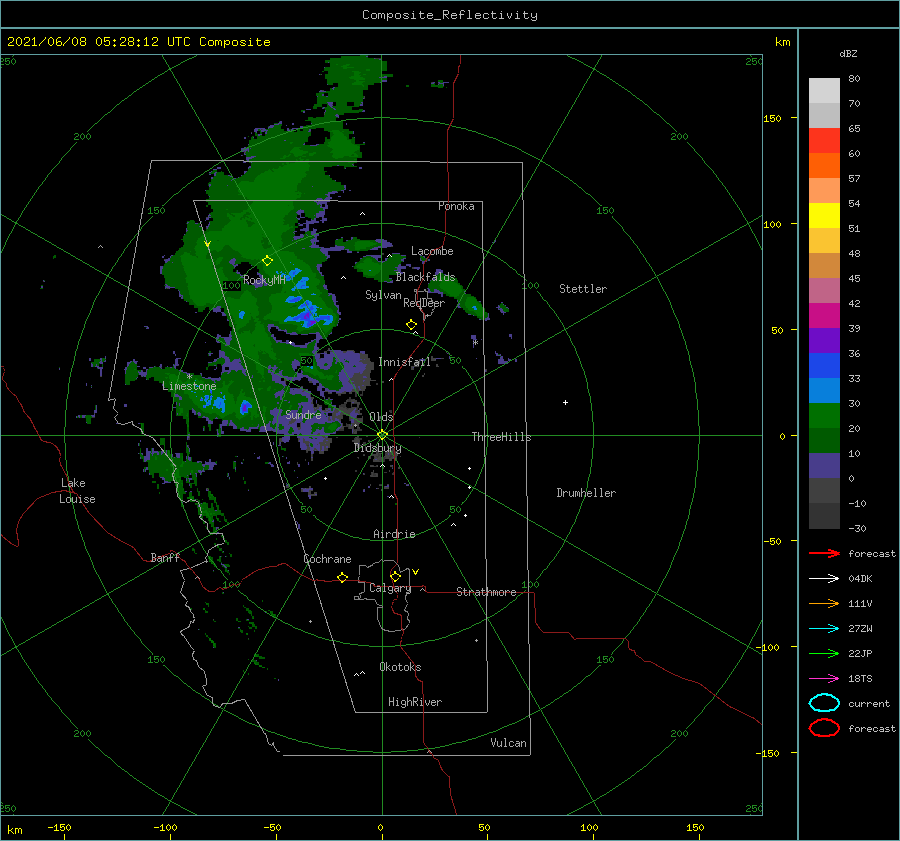Image resolution: width=900 pixels, height=841 pixels.
Task: Click the yellow radar center diamond at Olds
Action: pos(382,435)
